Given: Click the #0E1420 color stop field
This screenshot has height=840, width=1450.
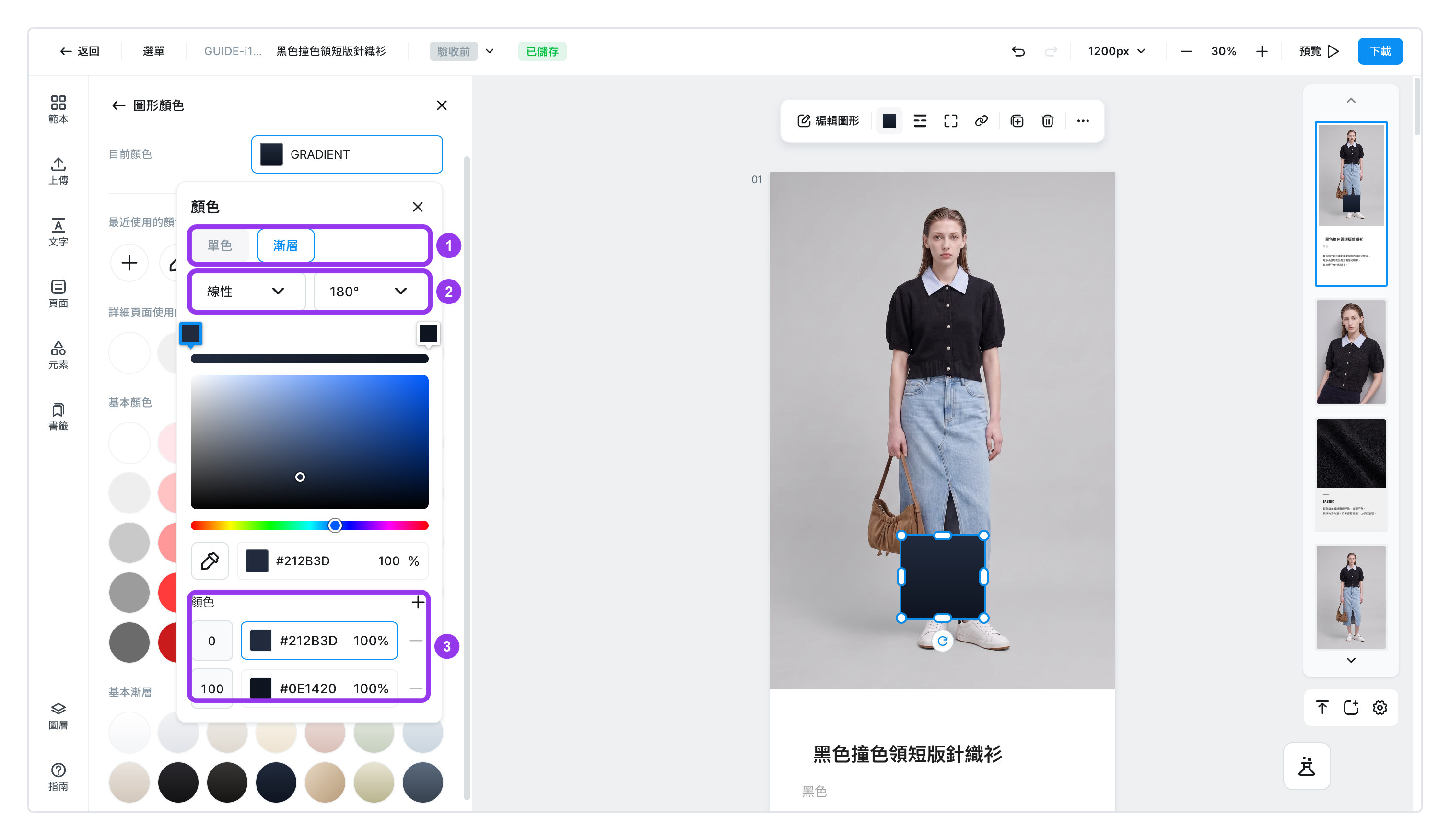Looking at the screenshot, I should pyautogui.click(x=319, y=688).
